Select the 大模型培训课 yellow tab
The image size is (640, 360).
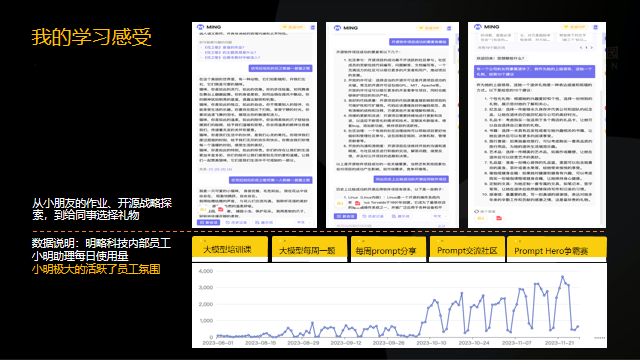(x=230, y=249)
